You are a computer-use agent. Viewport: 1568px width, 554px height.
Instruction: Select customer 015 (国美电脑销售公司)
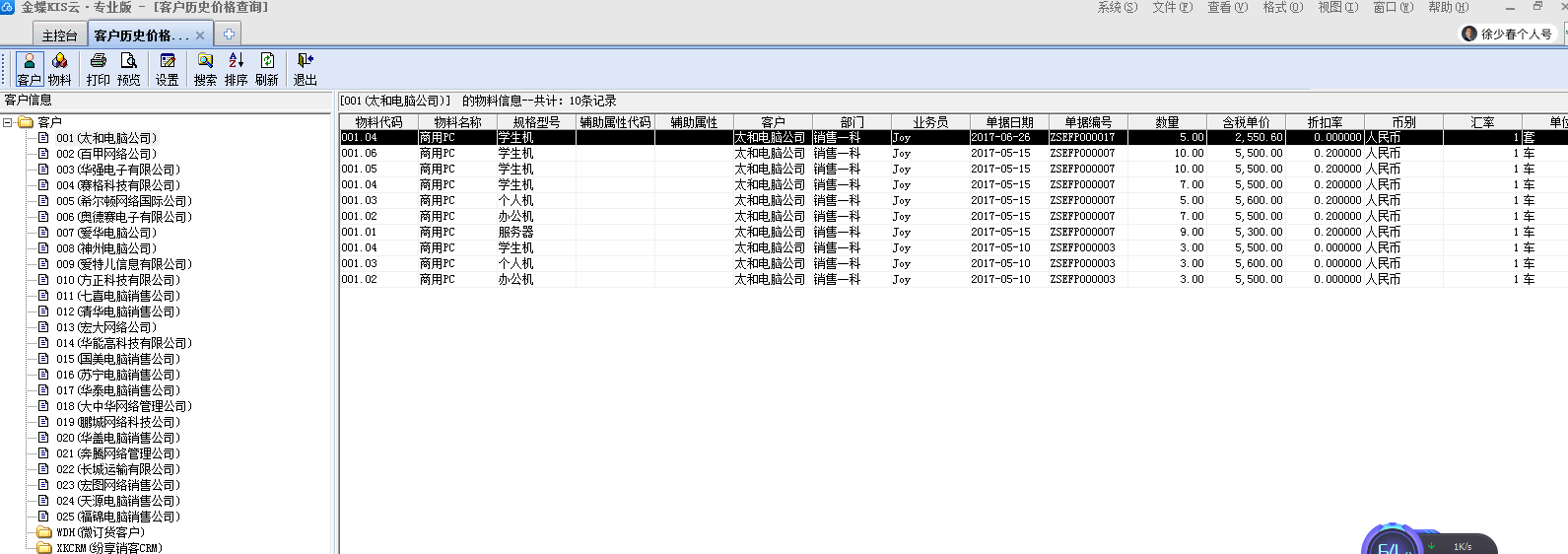(117, 359)
